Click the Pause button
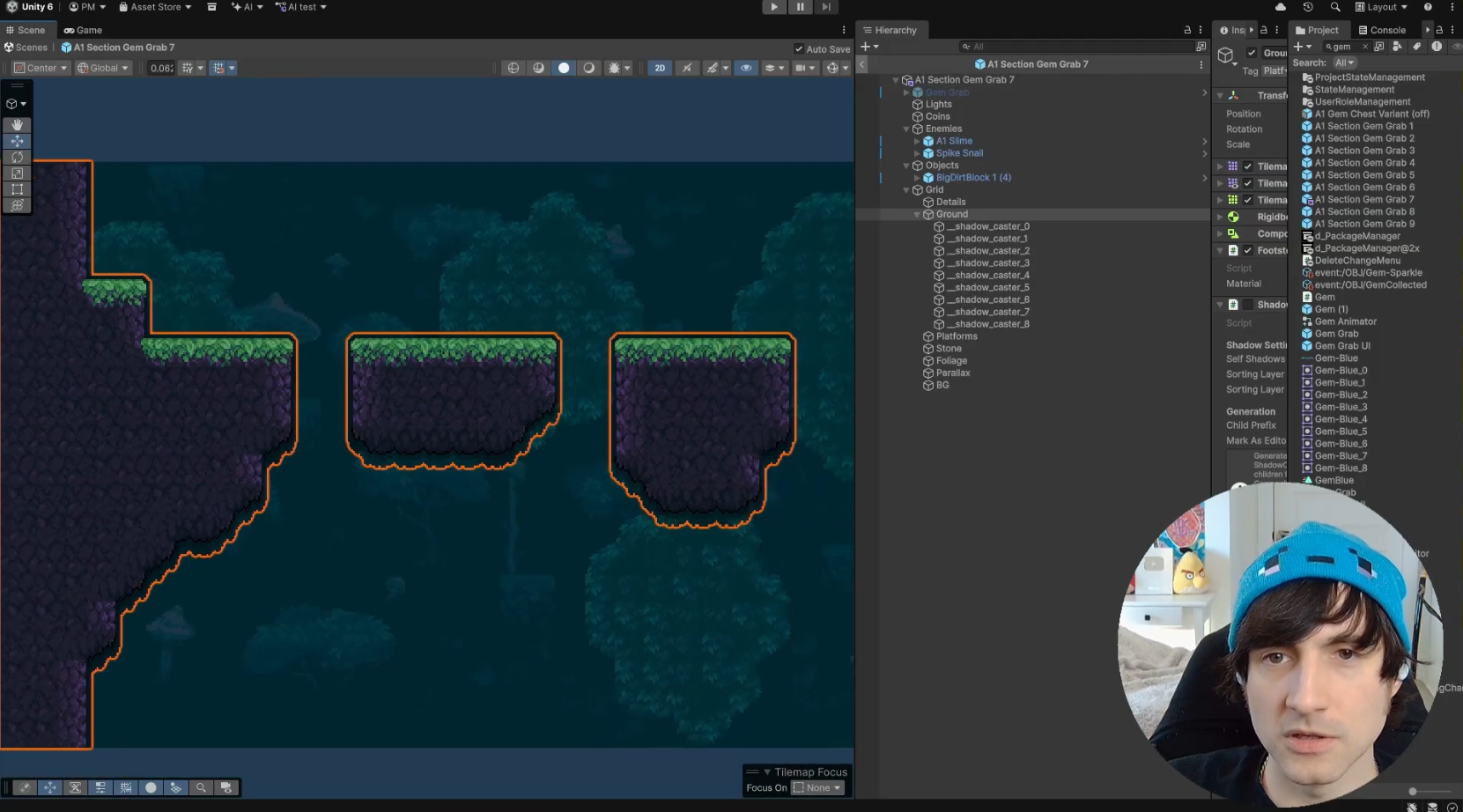The width and height of the screenshot is (1463, 812). pos(800,7)
